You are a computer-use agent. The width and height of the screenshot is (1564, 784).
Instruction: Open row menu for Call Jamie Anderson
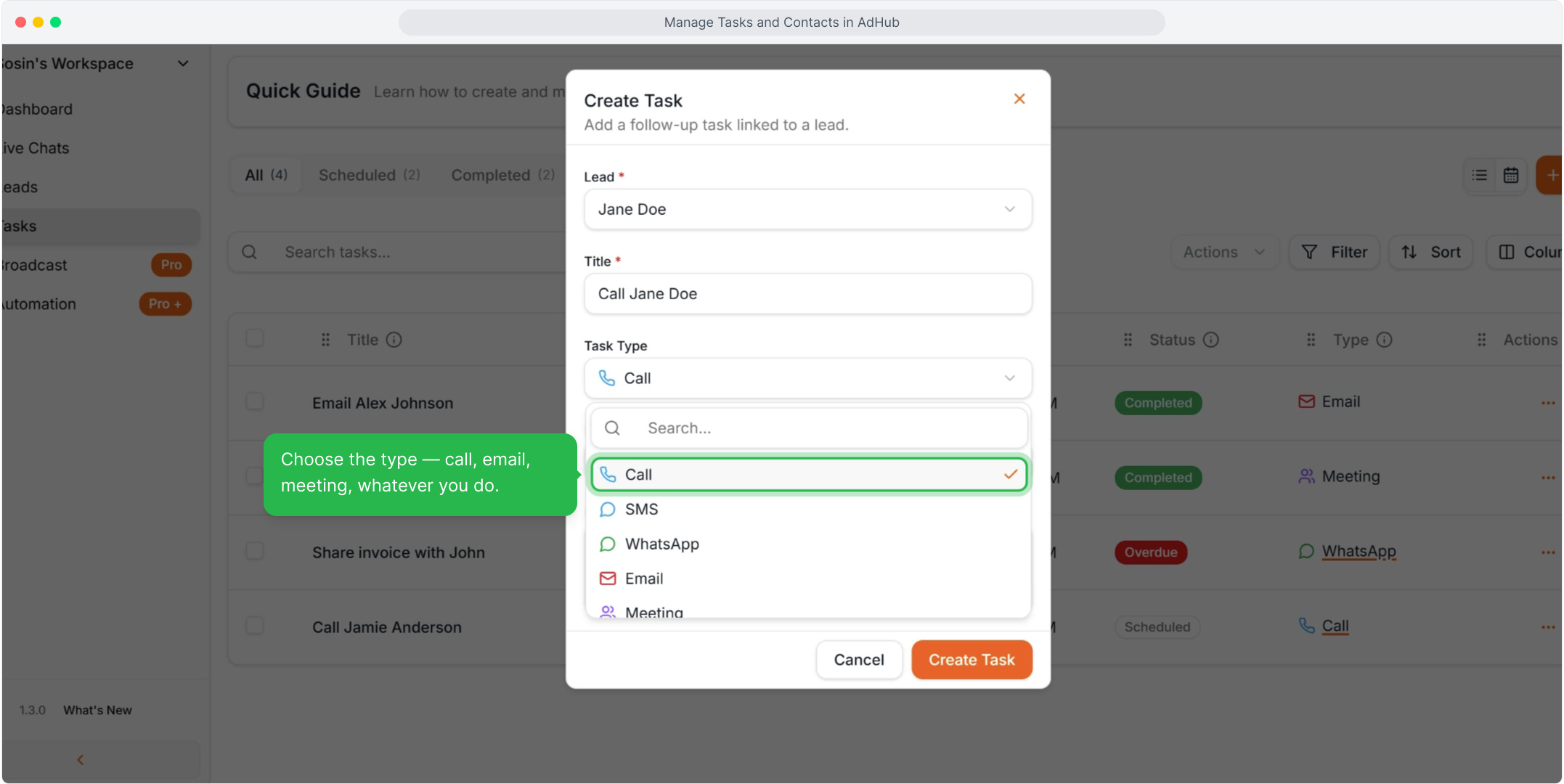click(x=1548, y=627)
